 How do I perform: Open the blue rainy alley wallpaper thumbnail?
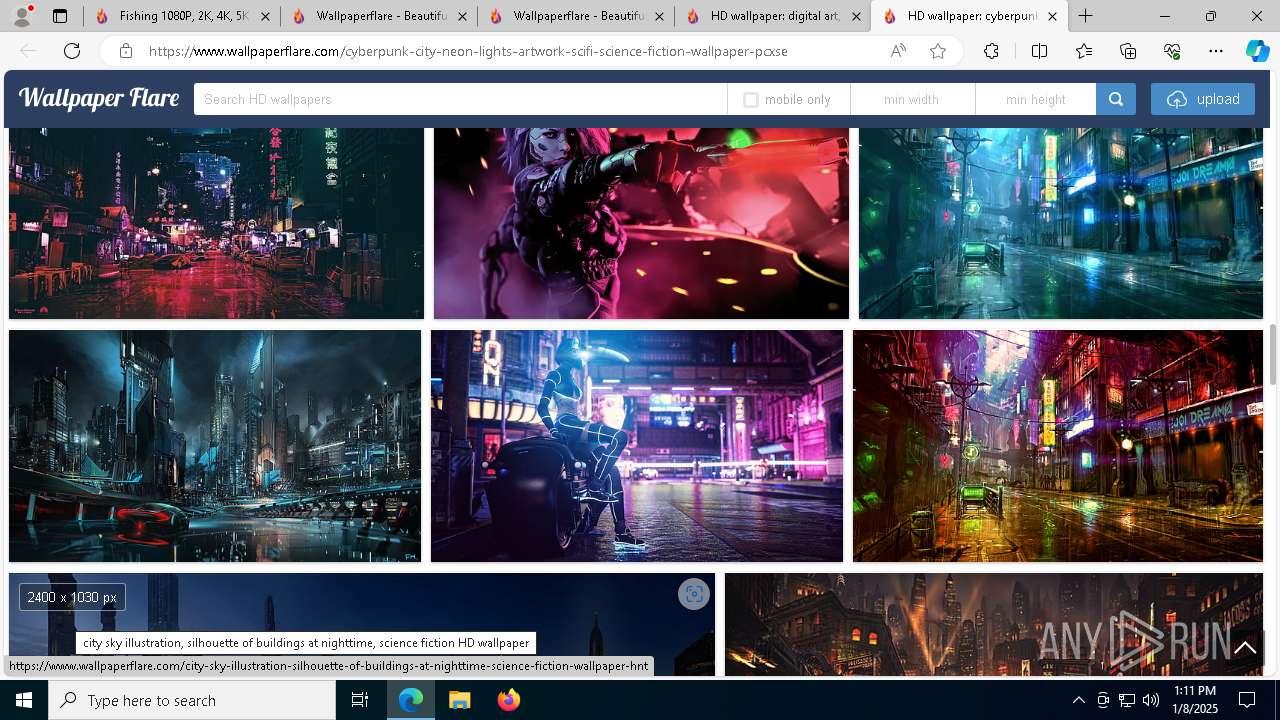1061,223
